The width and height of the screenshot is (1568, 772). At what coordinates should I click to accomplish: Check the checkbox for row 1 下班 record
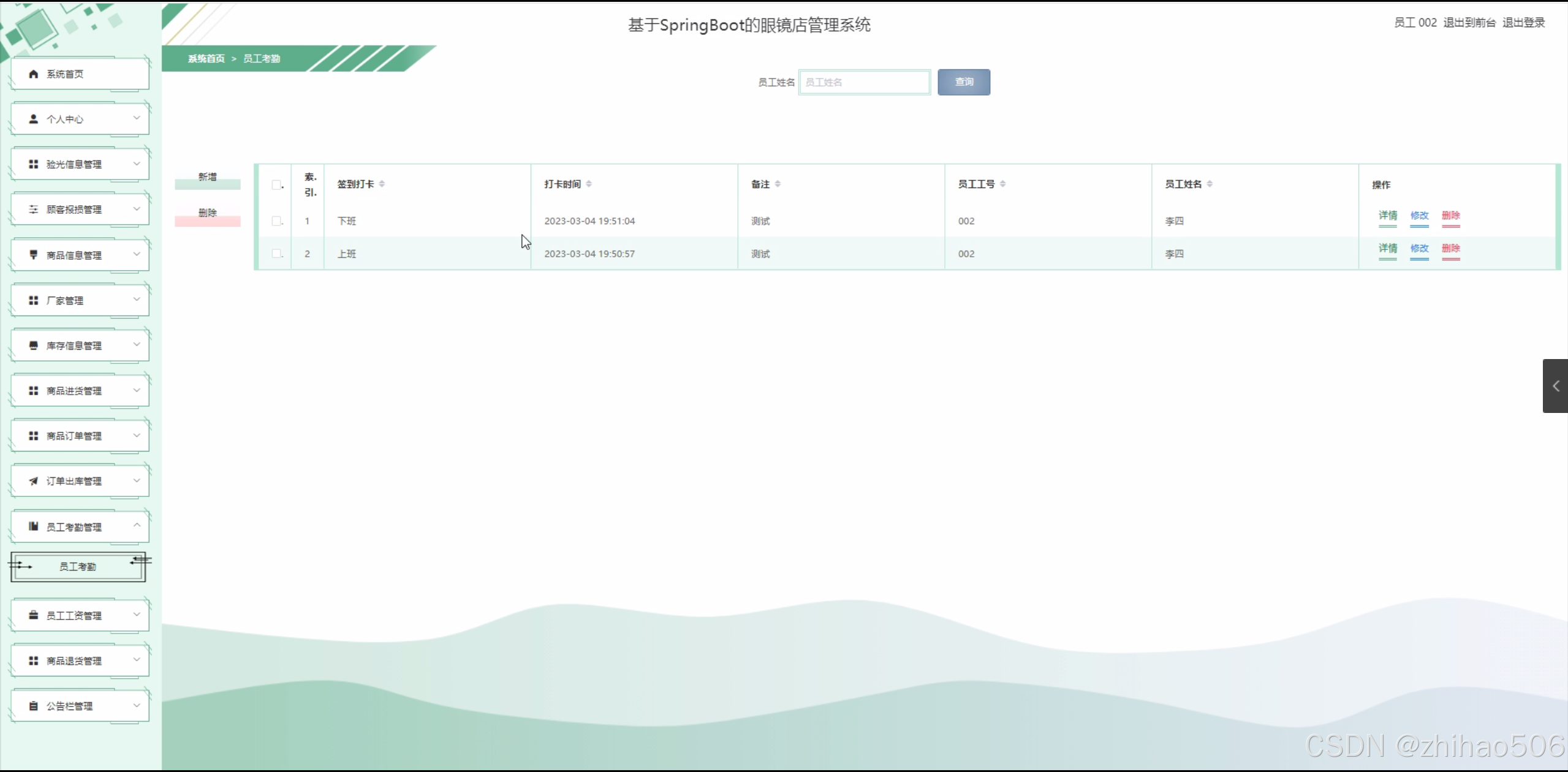(x=276, y=221)
